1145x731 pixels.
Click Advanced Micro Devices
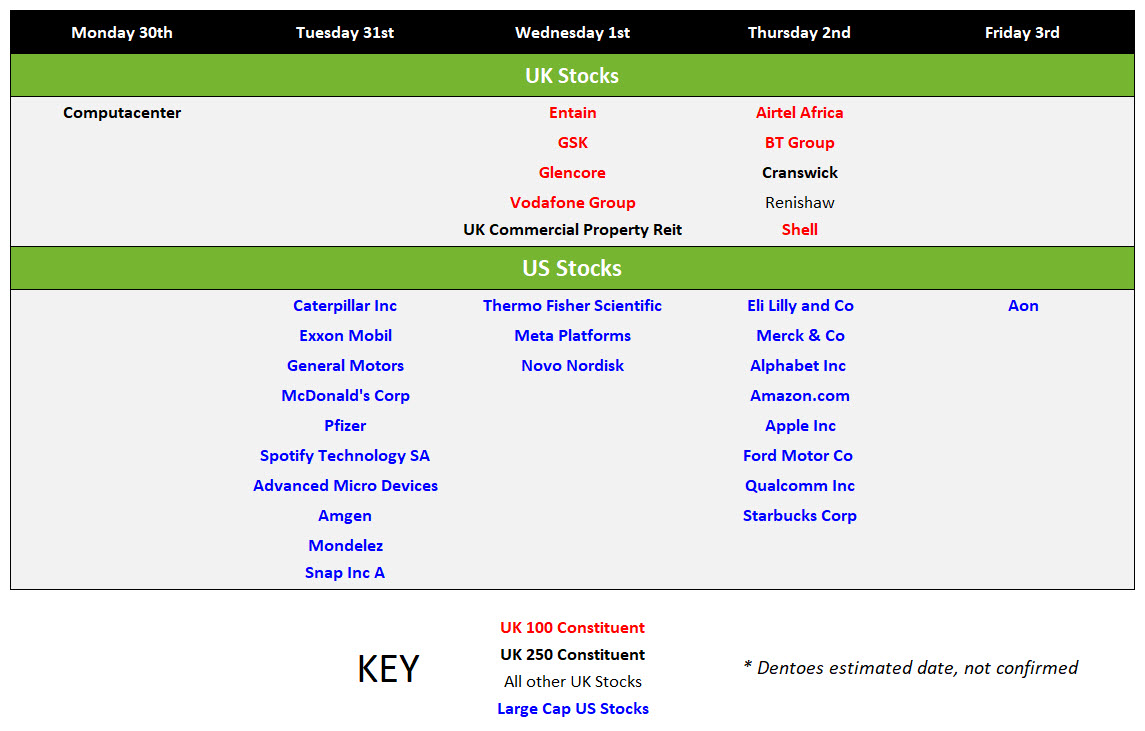pos(345,486)
